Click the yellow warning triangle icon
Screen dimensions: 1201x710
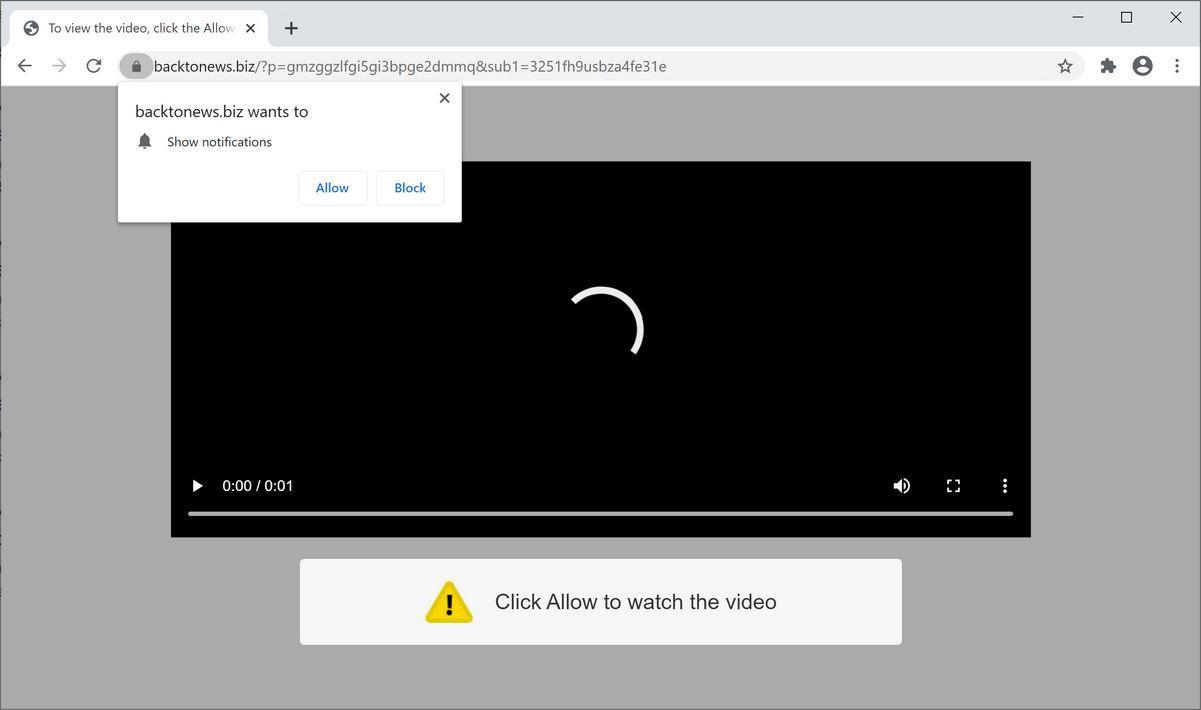tap(449, 601)
